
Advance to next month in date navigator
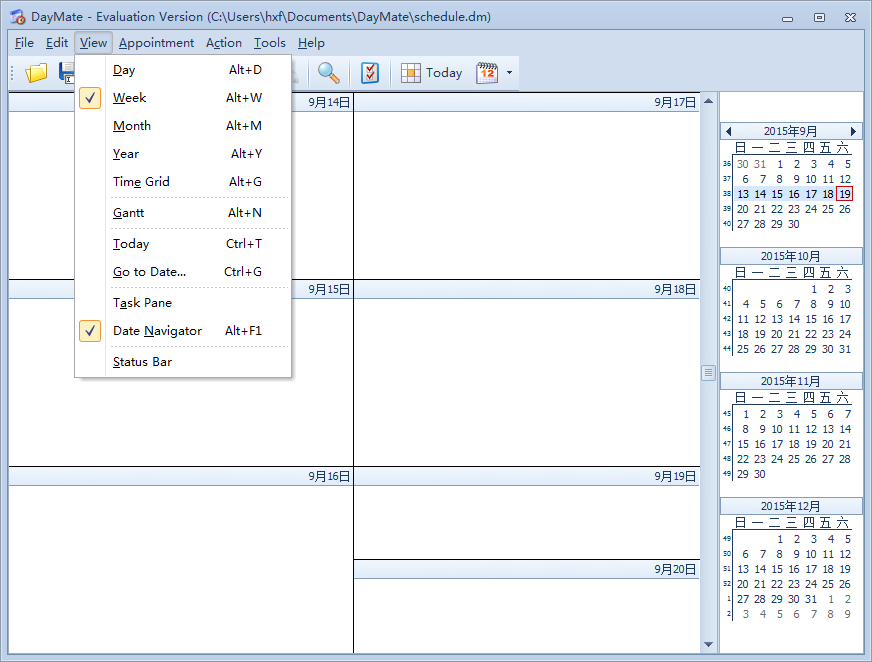tap(853, 131)
